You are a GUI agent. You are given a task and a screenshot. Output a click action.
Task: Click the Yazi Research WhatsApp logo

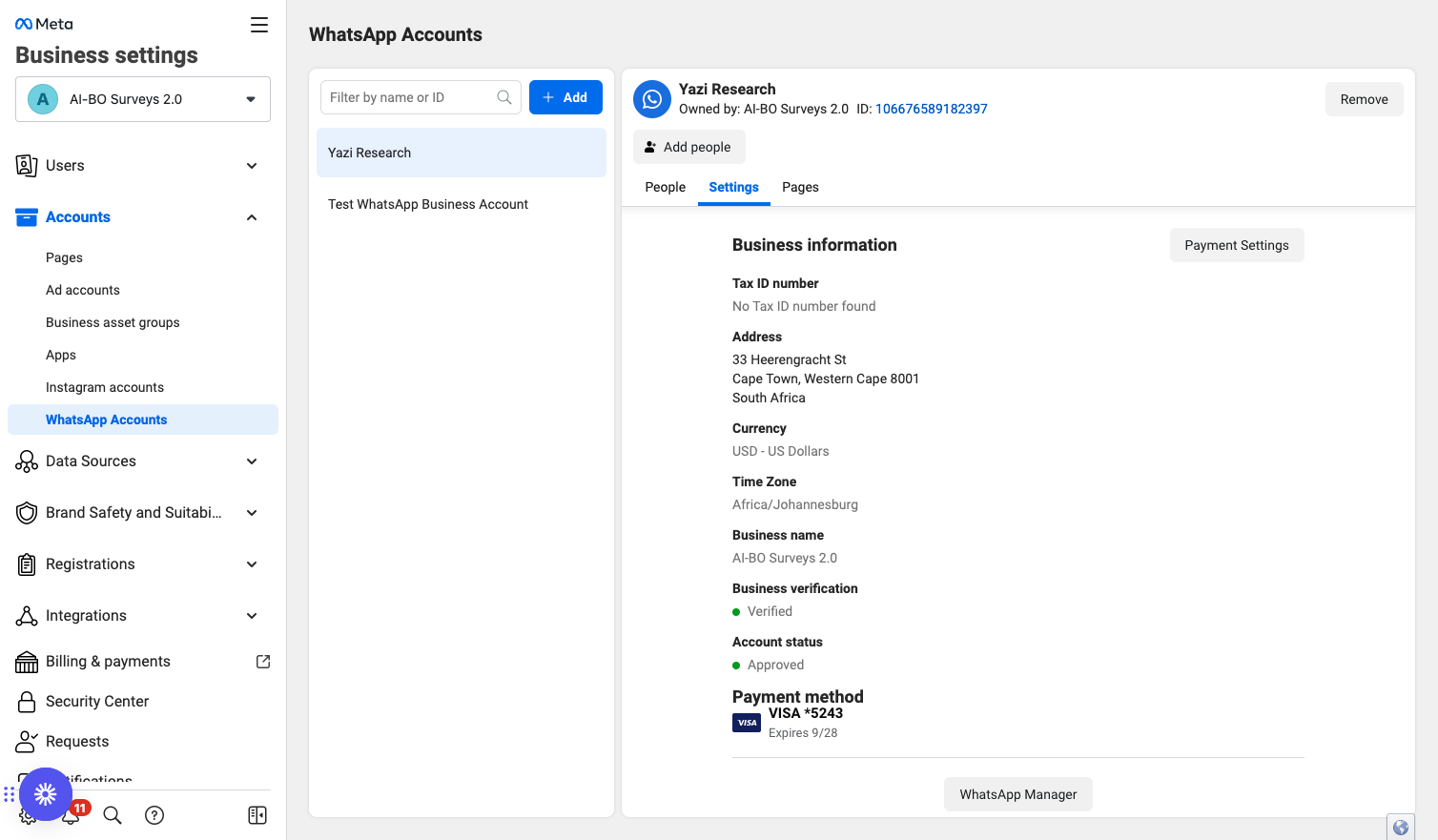point(652,99)
